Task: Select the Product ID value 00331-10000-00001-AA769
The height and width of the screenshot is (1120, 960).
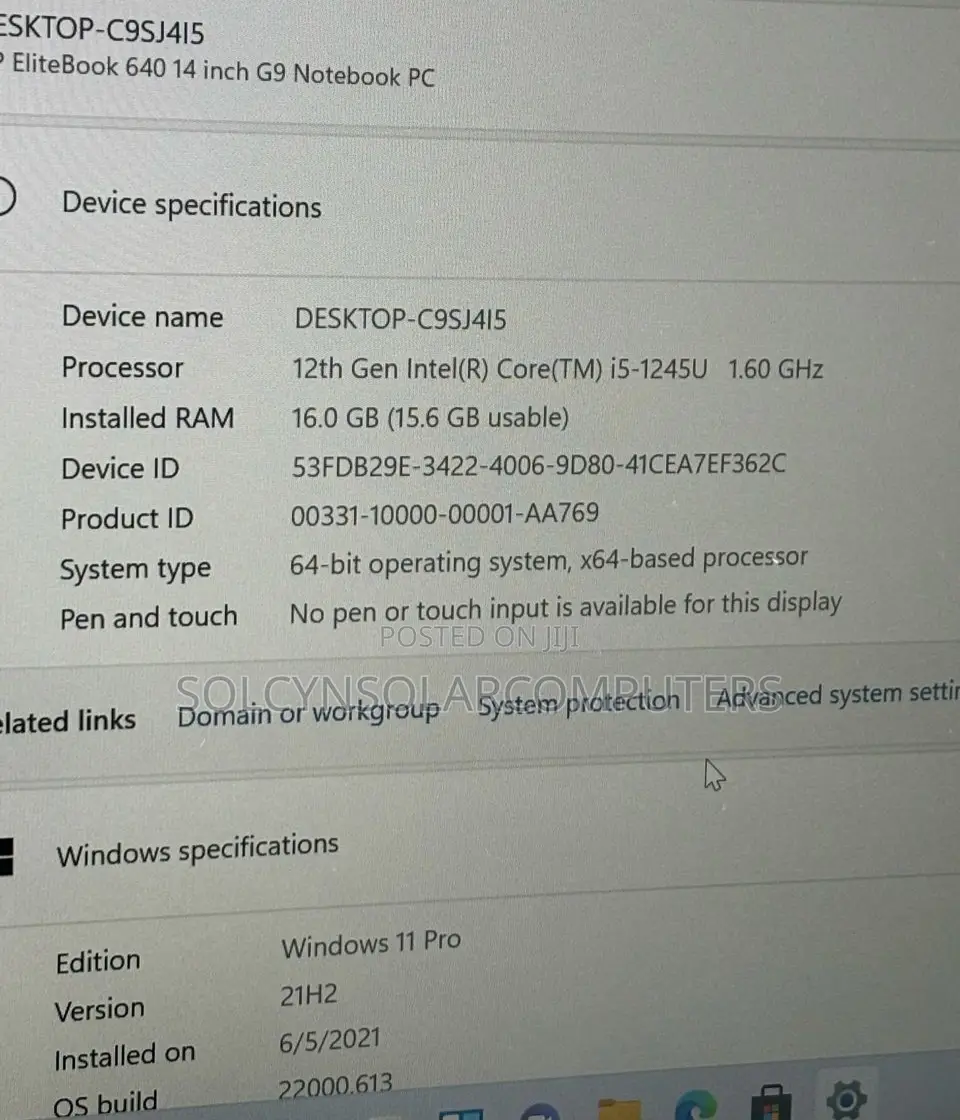Action: 444,514
